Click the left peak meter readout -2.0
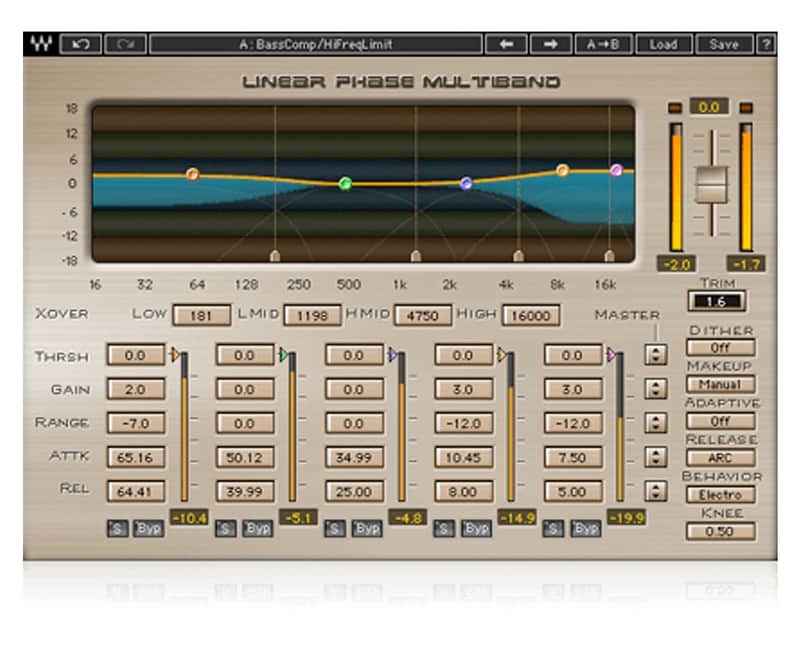This screenshot has height=647, width=800. click(x=677, y=264)
